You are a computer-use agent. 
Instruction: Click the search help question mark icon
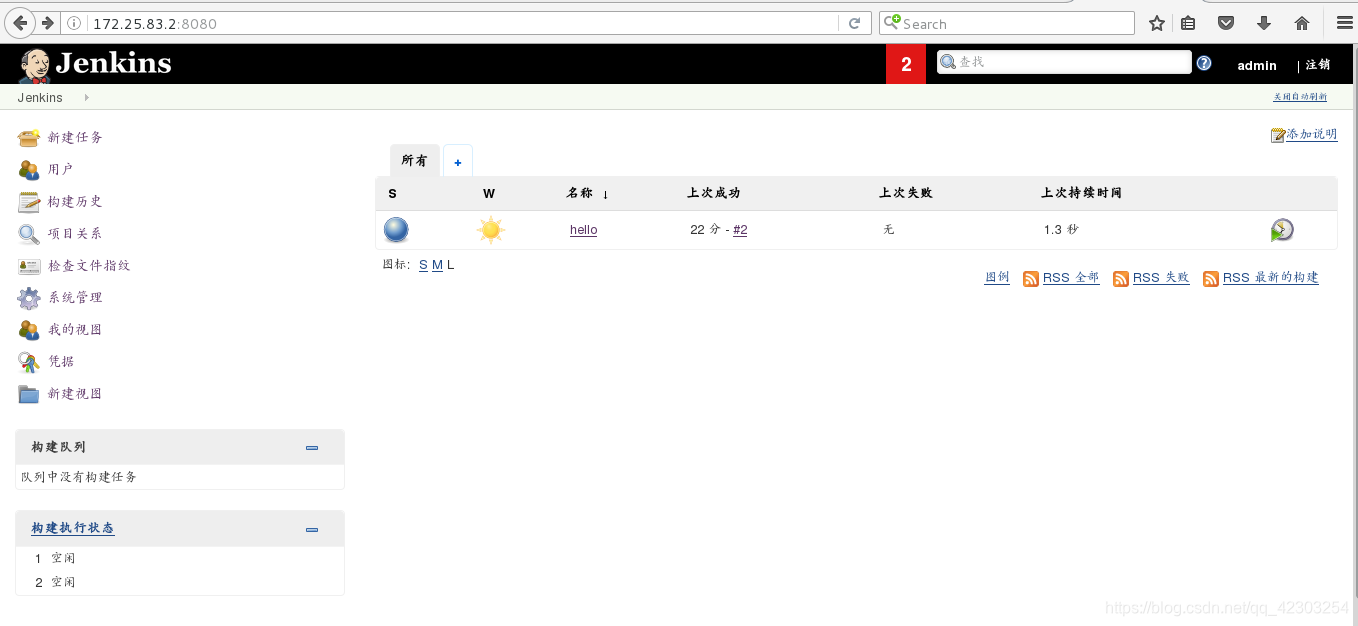1204,63
